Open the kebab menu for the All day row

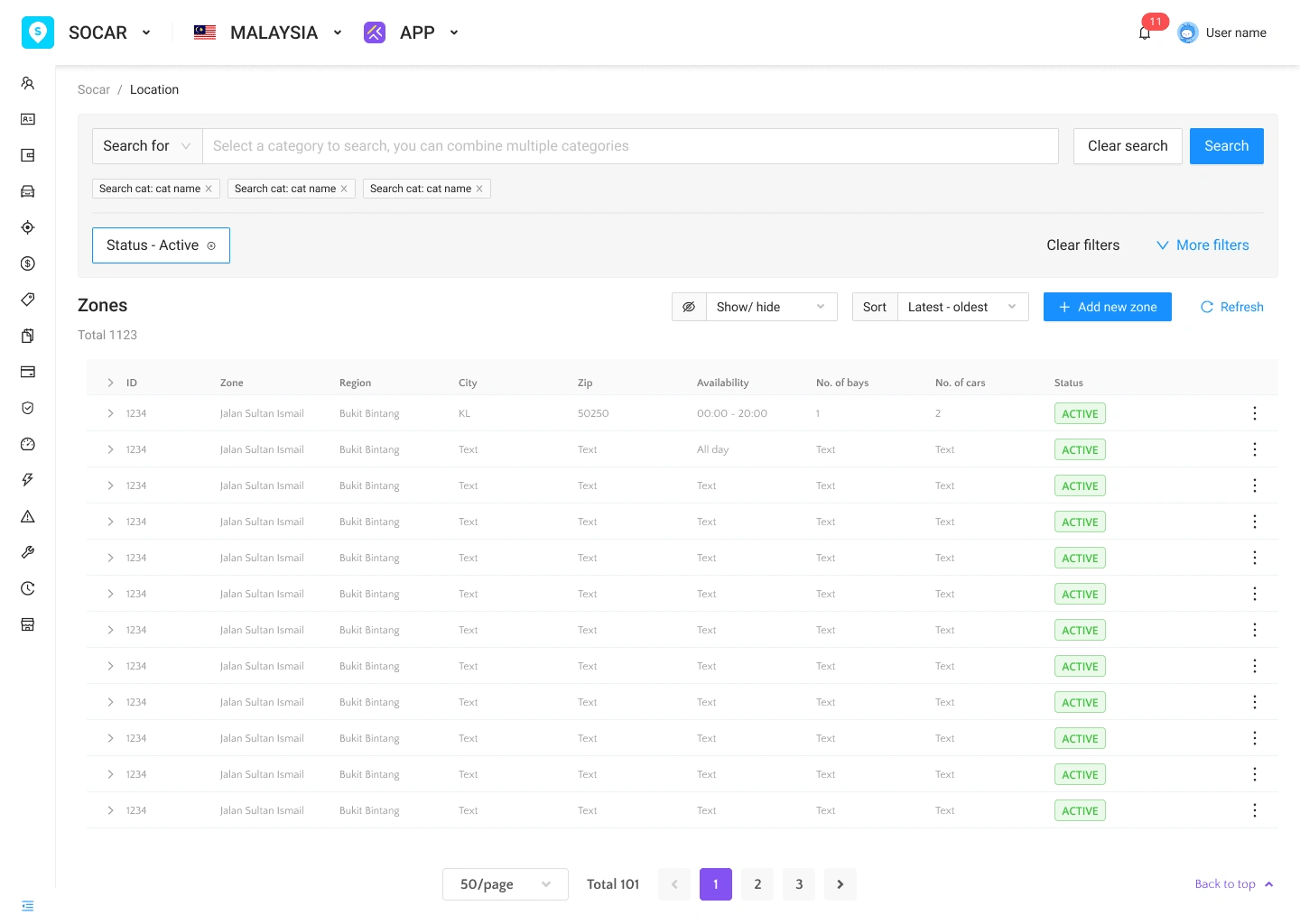click(1255, 449)
